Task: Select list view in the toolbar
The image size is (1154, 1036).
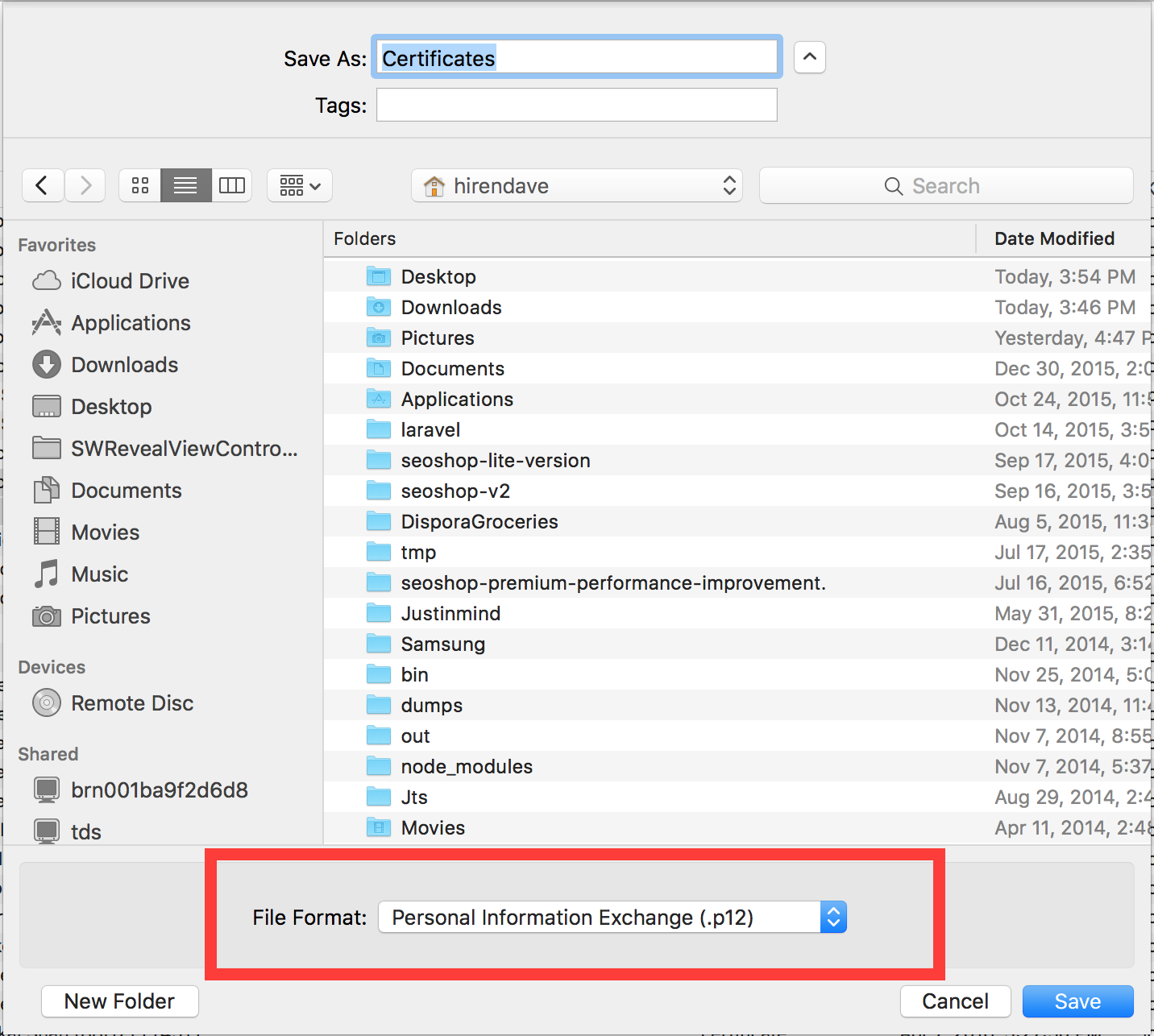Action: [185, 185]
